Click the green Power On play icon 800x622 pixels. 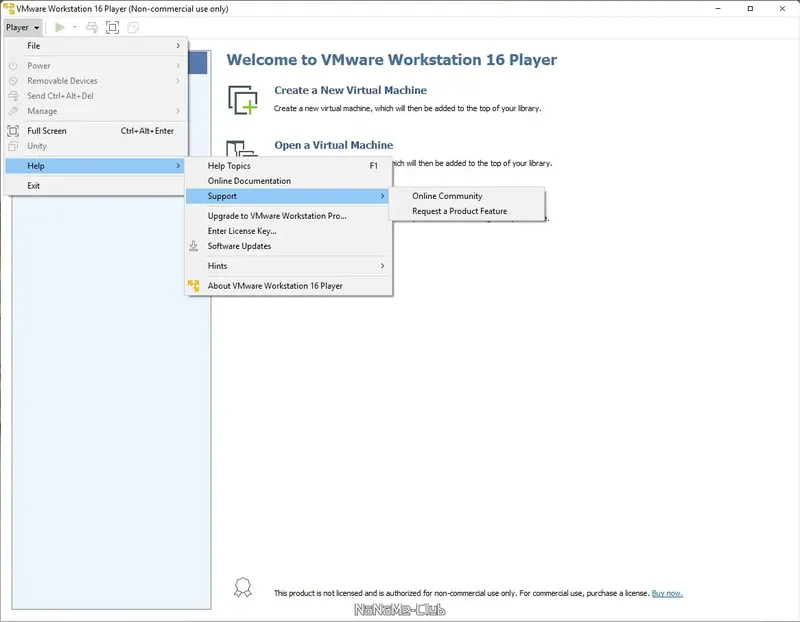[60, 28]
